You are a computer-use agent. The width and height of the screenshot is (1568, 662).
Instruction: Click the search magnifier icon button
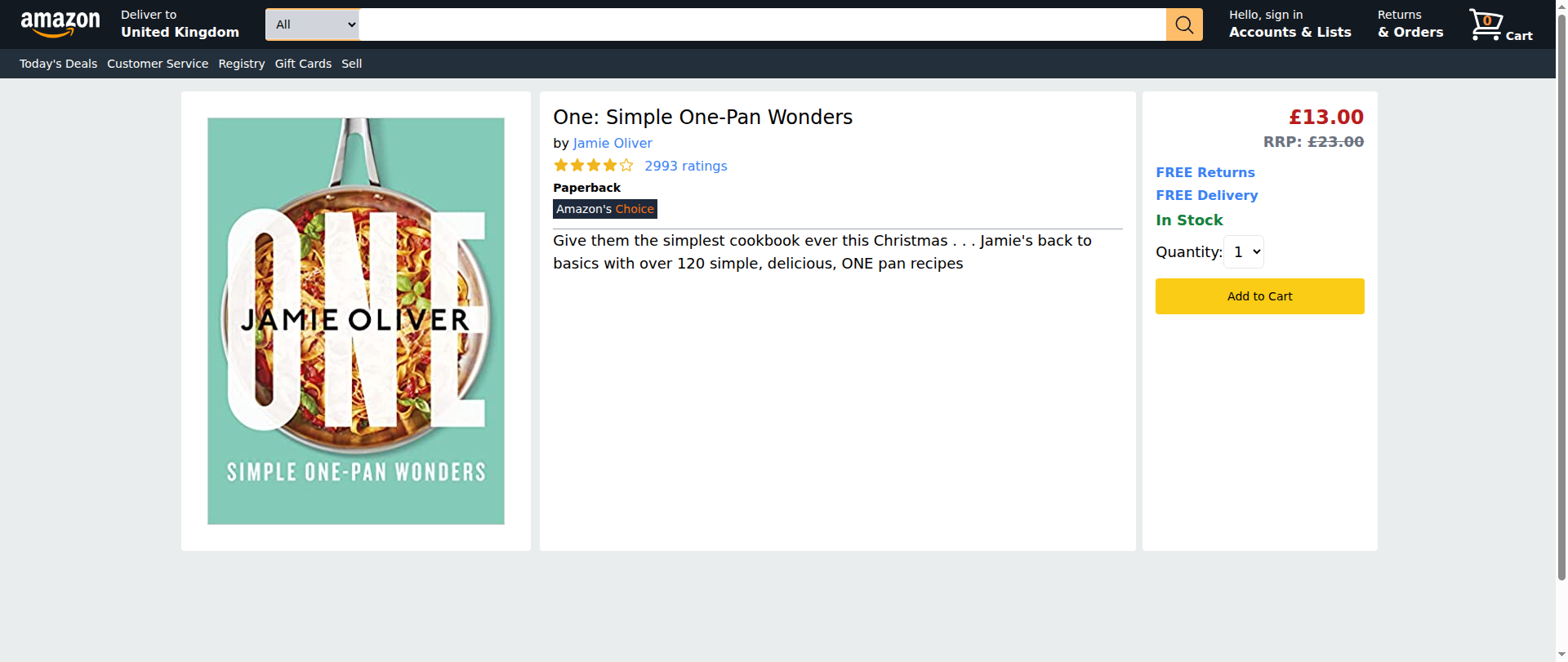[1184, 24]
